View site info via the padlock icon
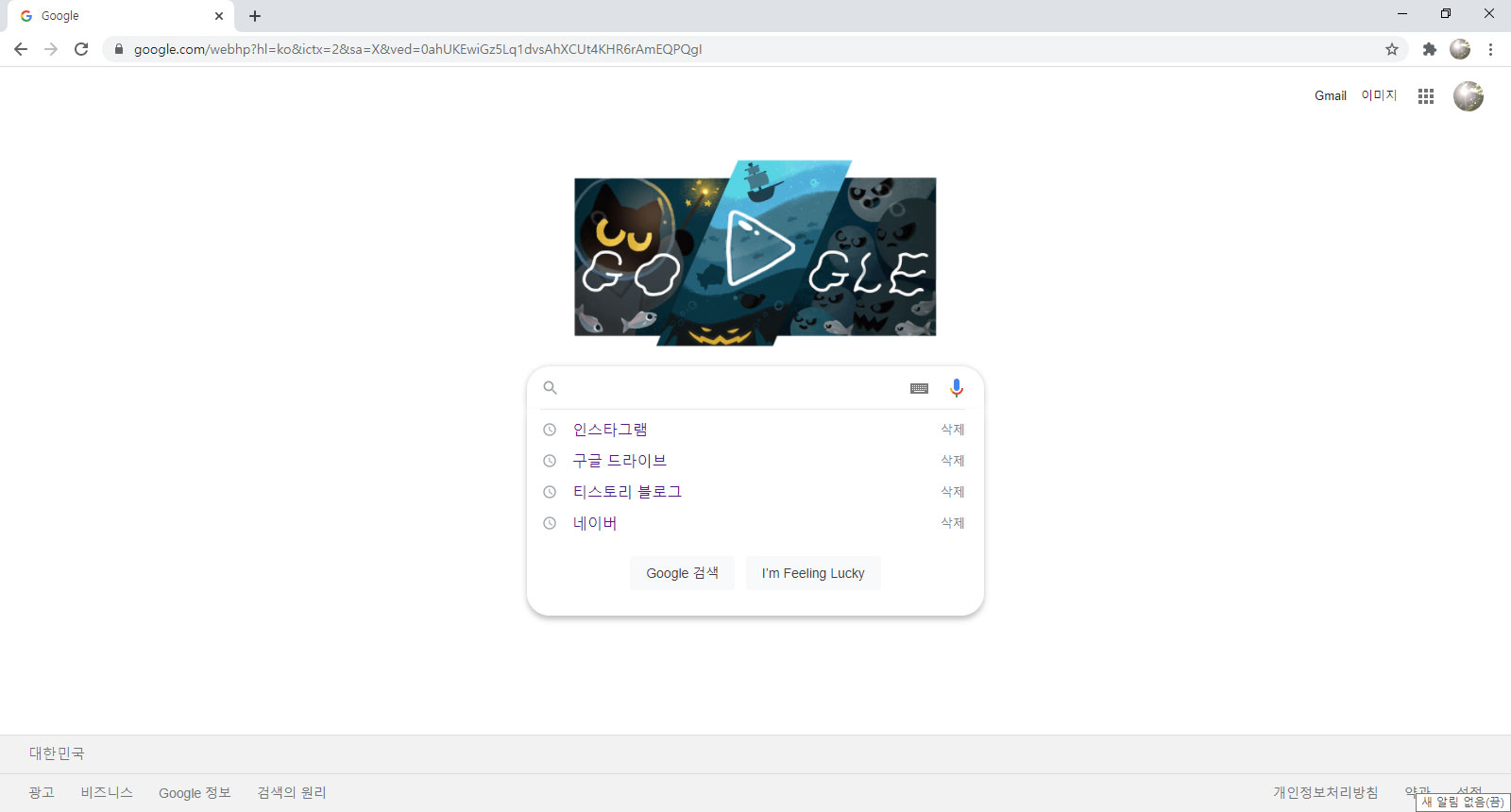The width and height of the screenshot is (1511, 812). coord(118,49)
